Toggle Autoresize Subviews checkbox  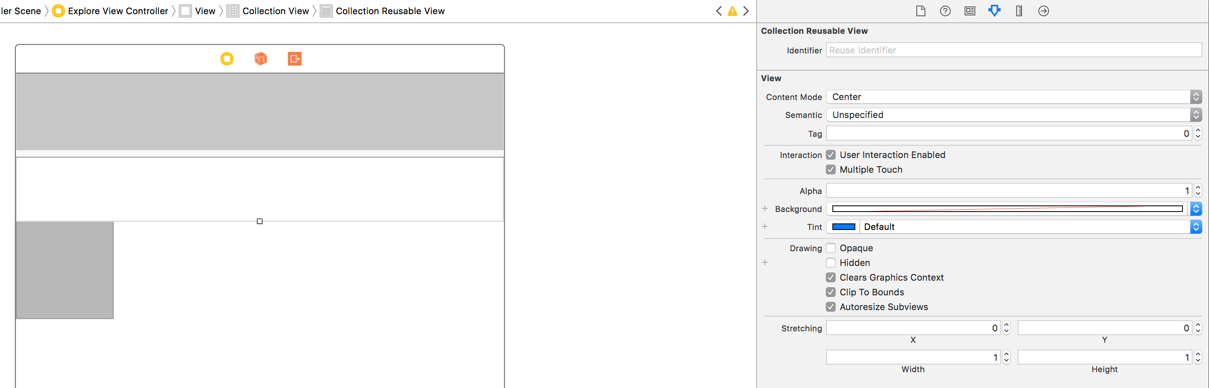click(831, 307)
